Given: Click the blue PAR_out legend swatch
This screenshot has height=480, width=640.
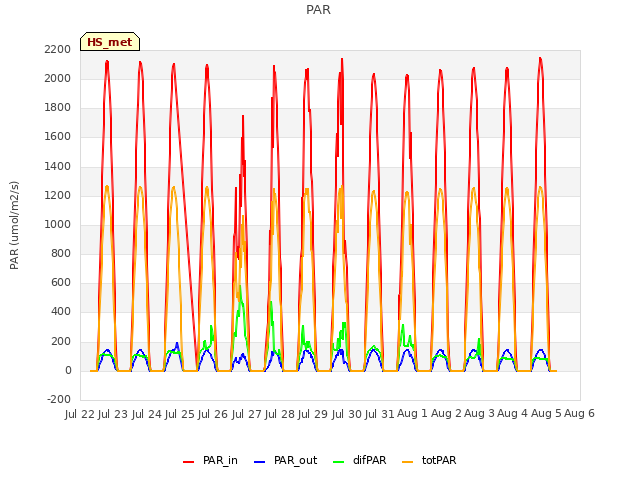Looking at the screenshot, I should pos(259,461).
